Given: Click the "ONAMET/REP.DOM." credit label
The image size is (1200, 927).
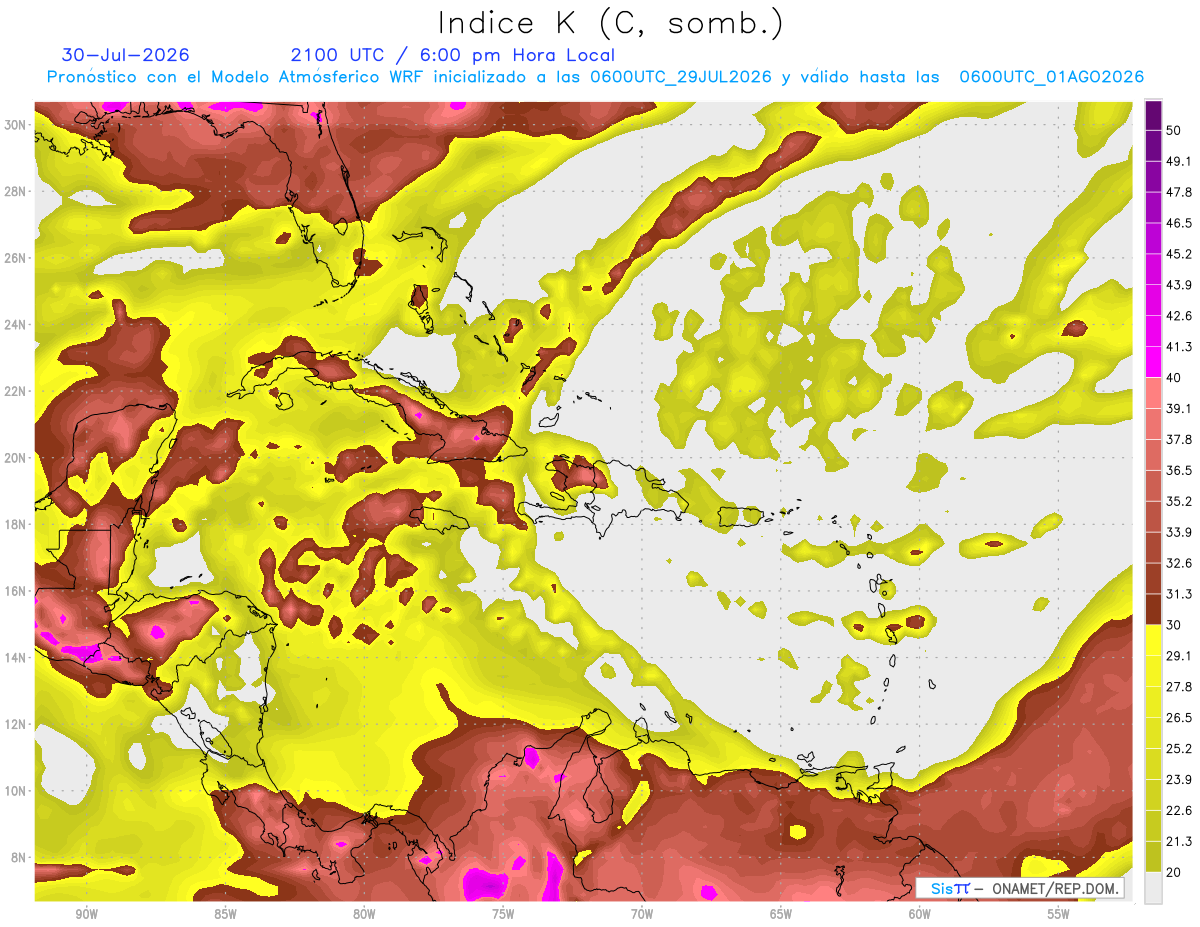Looking at the screenshot, I should point(1056,888).
